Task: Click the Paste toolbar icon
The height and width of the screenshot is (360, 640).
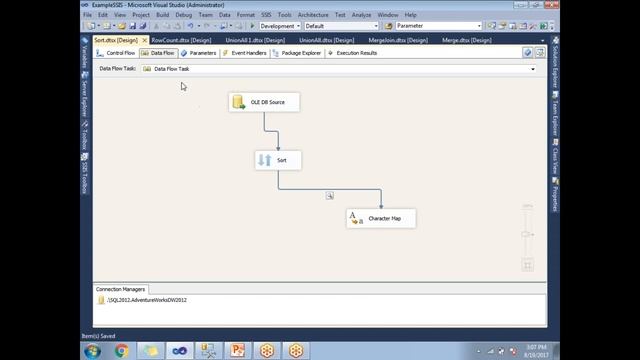Action: pos(177,26)
